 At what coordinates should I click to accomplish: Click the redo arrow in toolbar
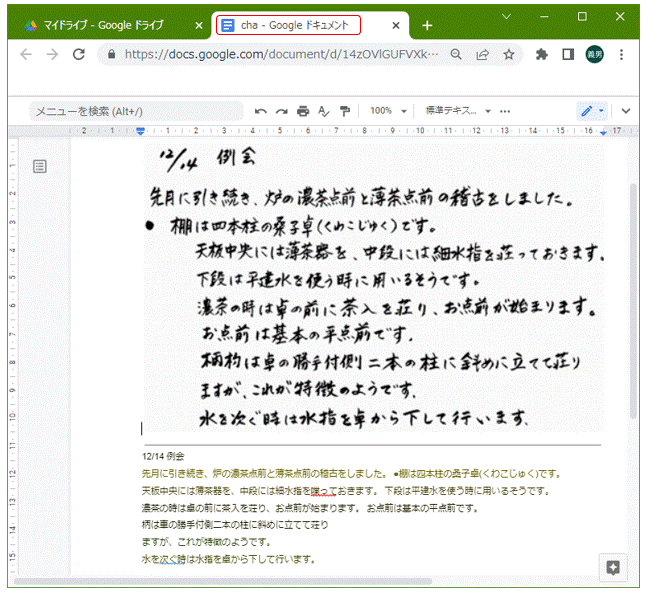pos(281,111)
